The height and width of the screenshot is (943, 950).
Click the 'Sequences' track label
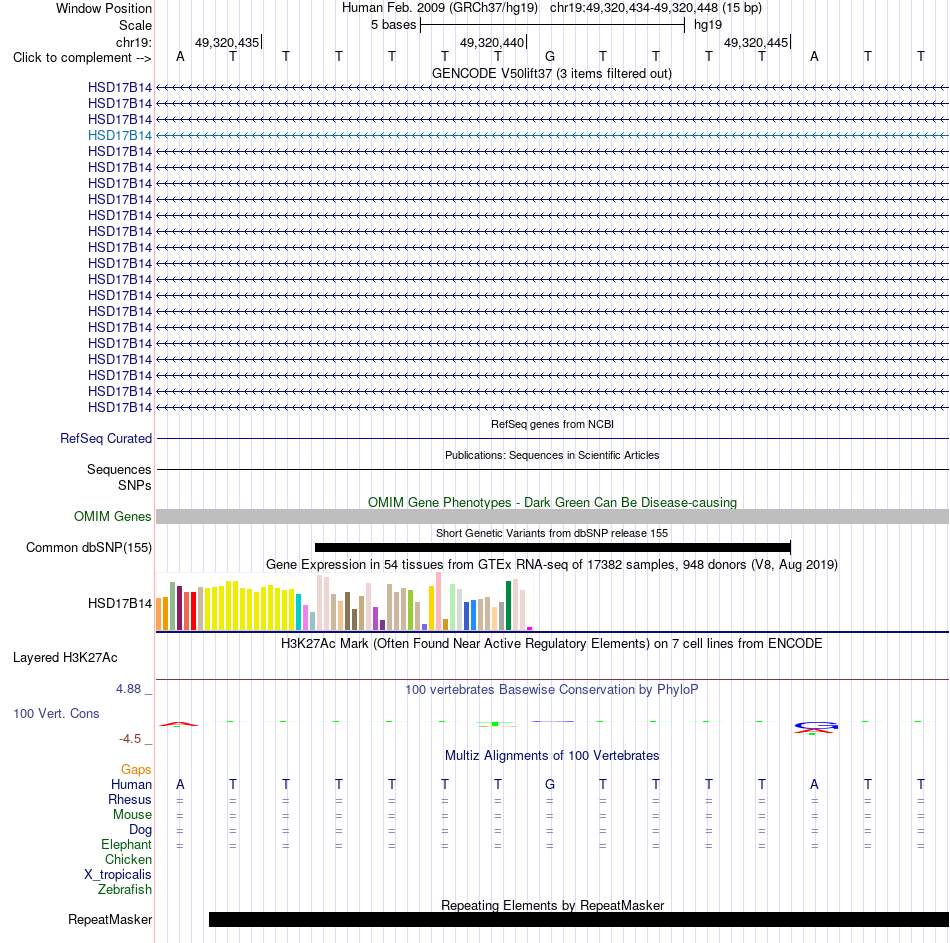pyautogui.click(x=119, y=469)
